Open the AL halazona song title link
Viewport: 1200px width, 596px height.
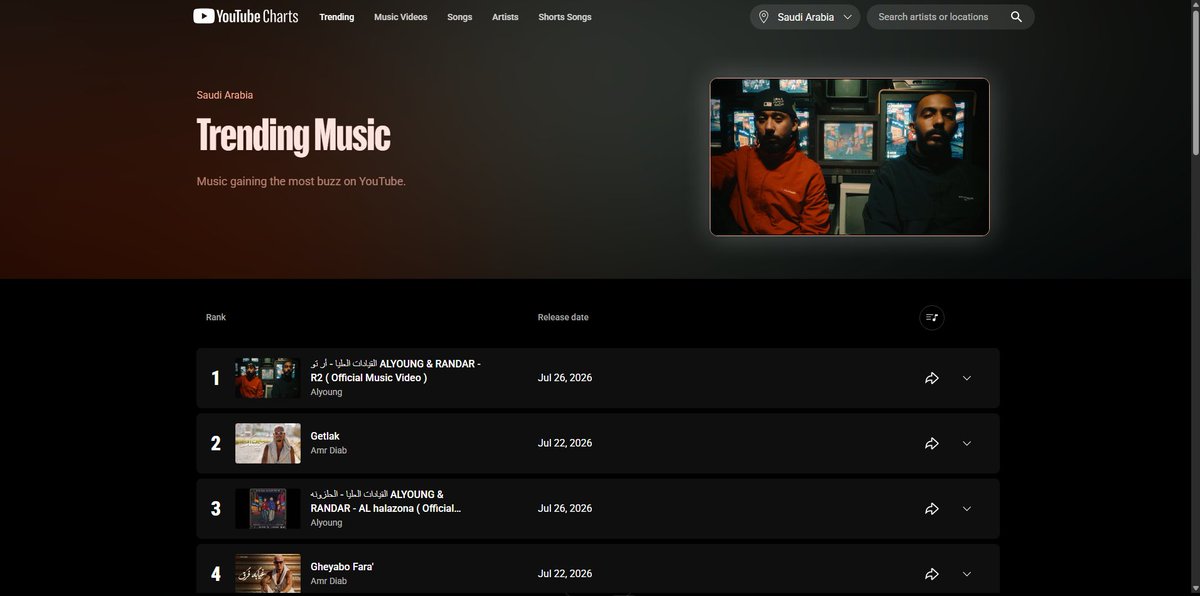pos(386,501)
